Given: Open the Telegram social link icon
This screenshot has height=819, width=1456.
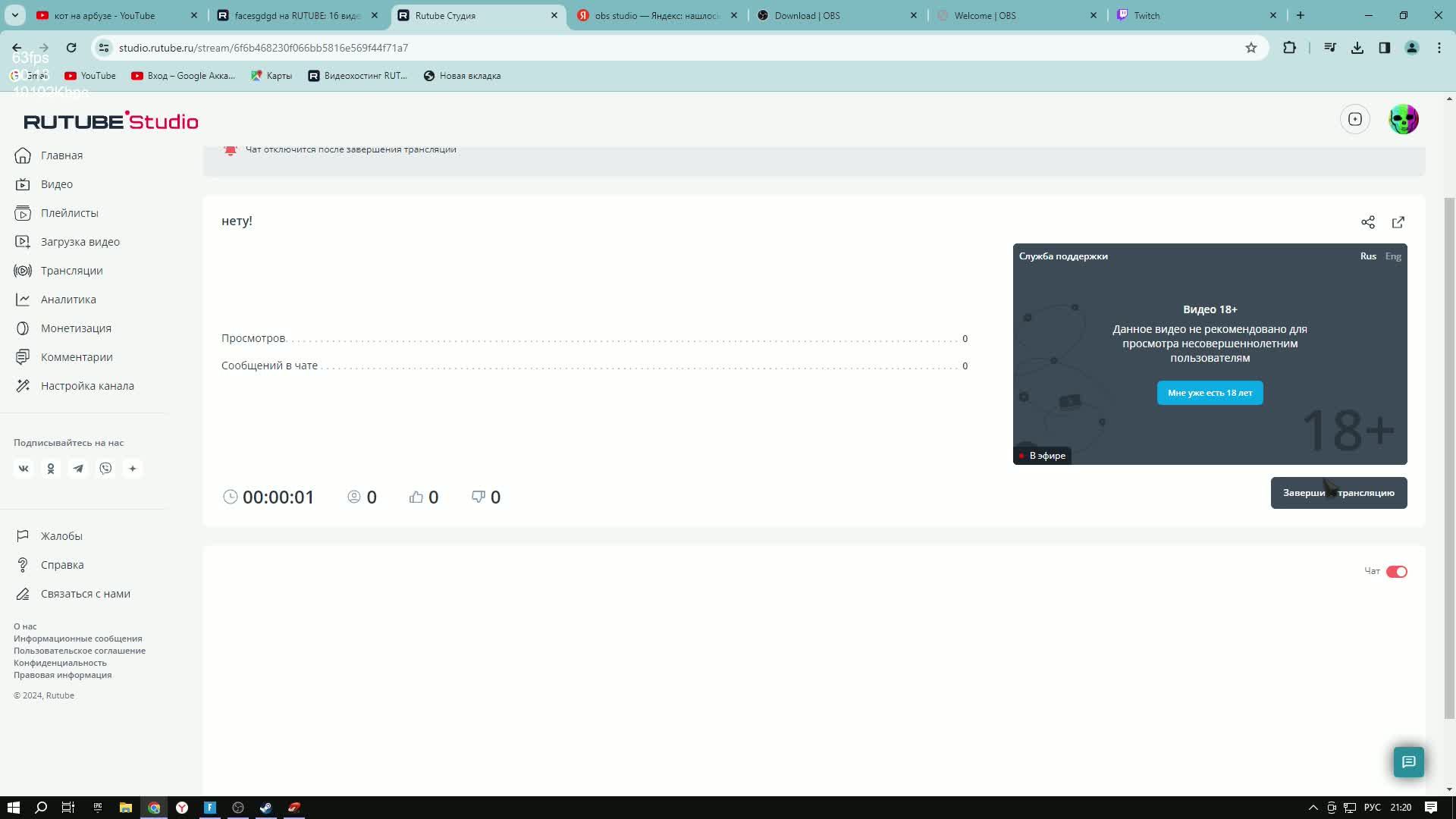Looking at the screenshot, I should pyautogui.click(x=78, y=469).
